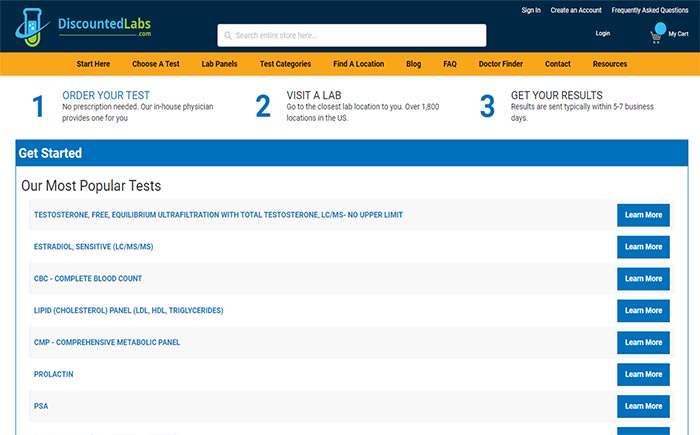Open the Testosterone Free Equilibrium Ultrafiltration test
Image resolution: width=700 pixels, height=435 pixels.
[218, 215]
